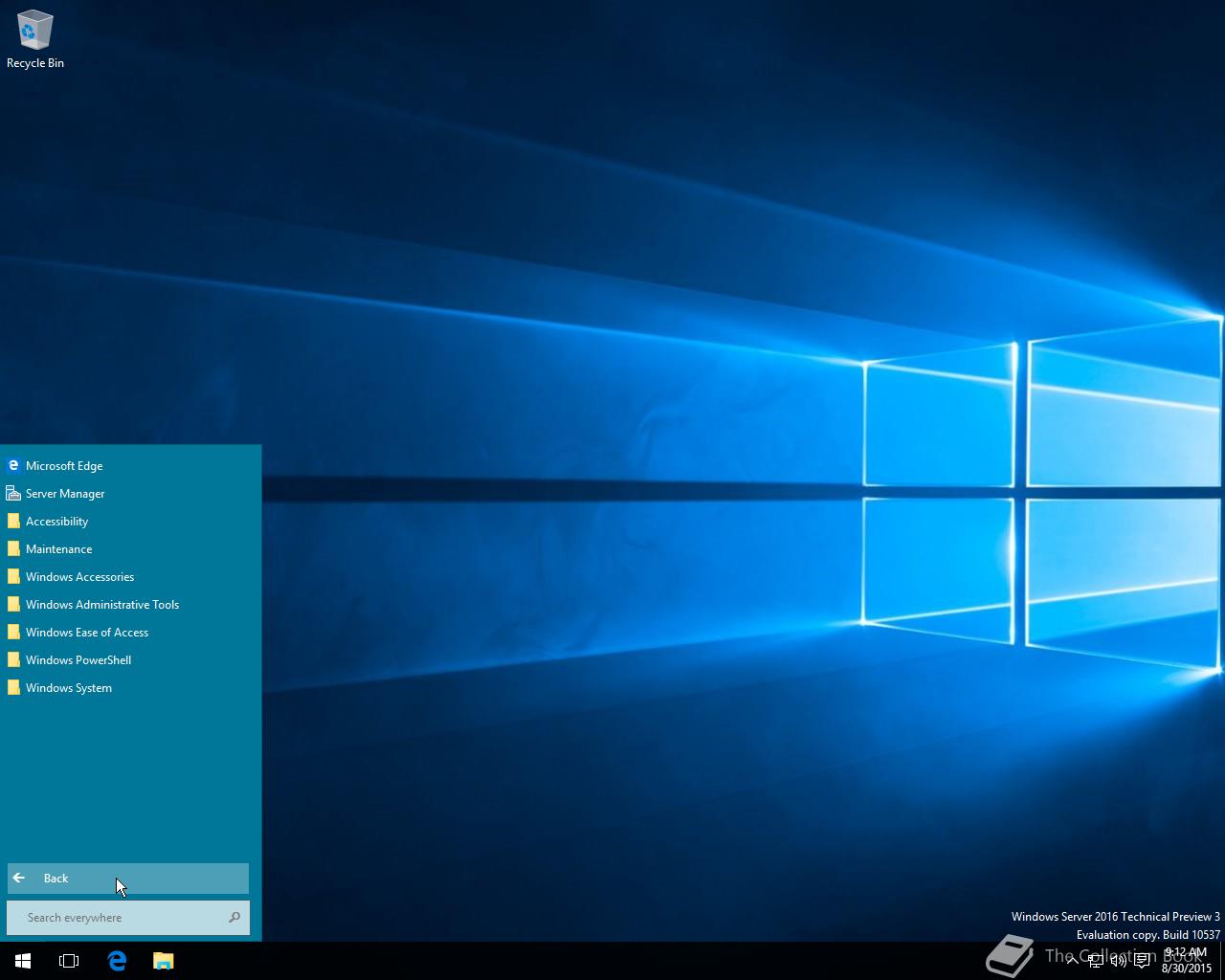Click the Show desktop sliver on taskbar end
The width and height of the screenshot is (1225, 980).
pyautogui.click(x=1222, y=961)
